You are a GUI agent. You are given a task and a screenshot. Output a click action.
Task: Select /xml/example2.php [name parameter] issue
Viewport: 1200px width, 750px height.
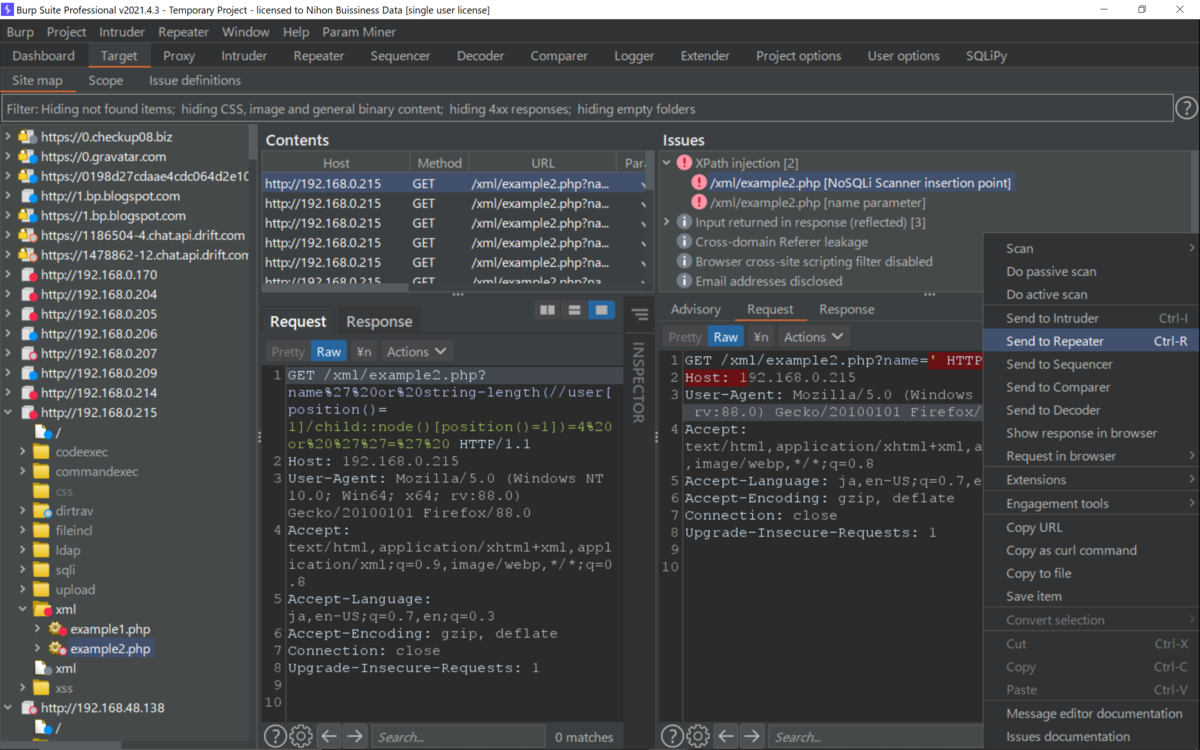tap(817, 202)
